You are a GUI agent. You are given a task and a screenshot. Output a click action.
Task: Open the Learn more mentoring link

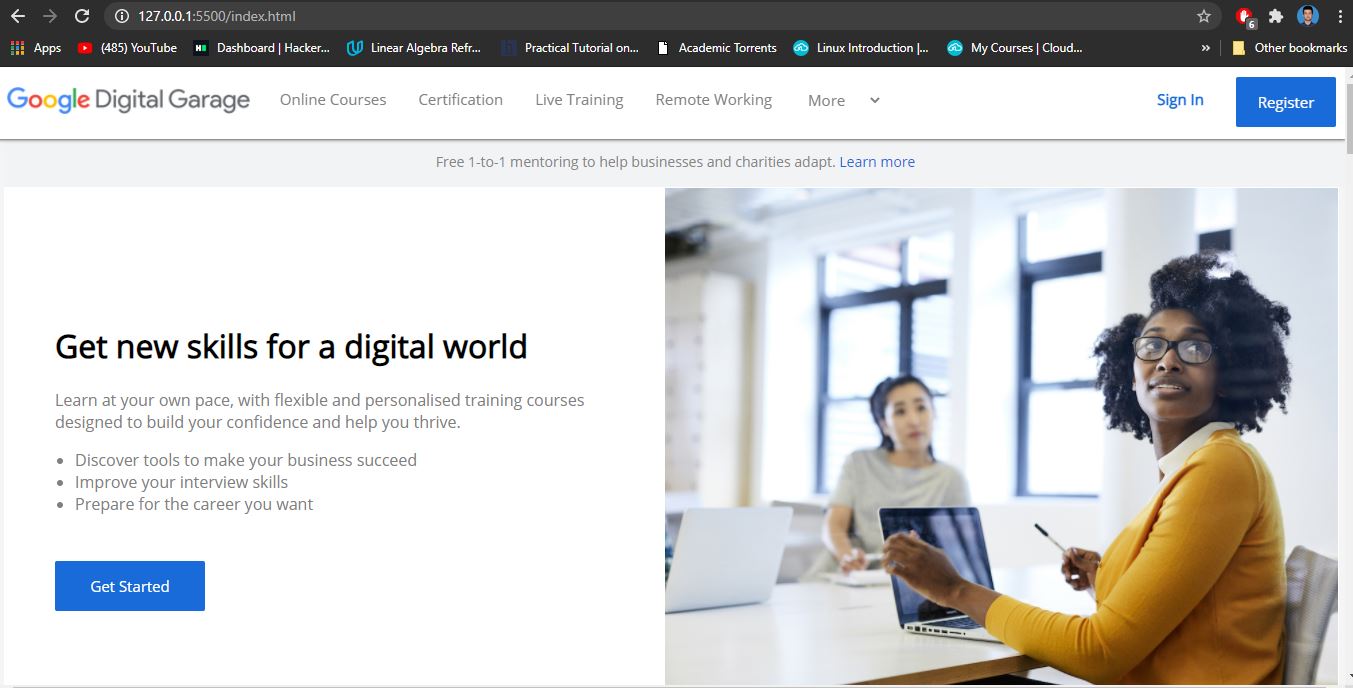click(x=877, y=161)
